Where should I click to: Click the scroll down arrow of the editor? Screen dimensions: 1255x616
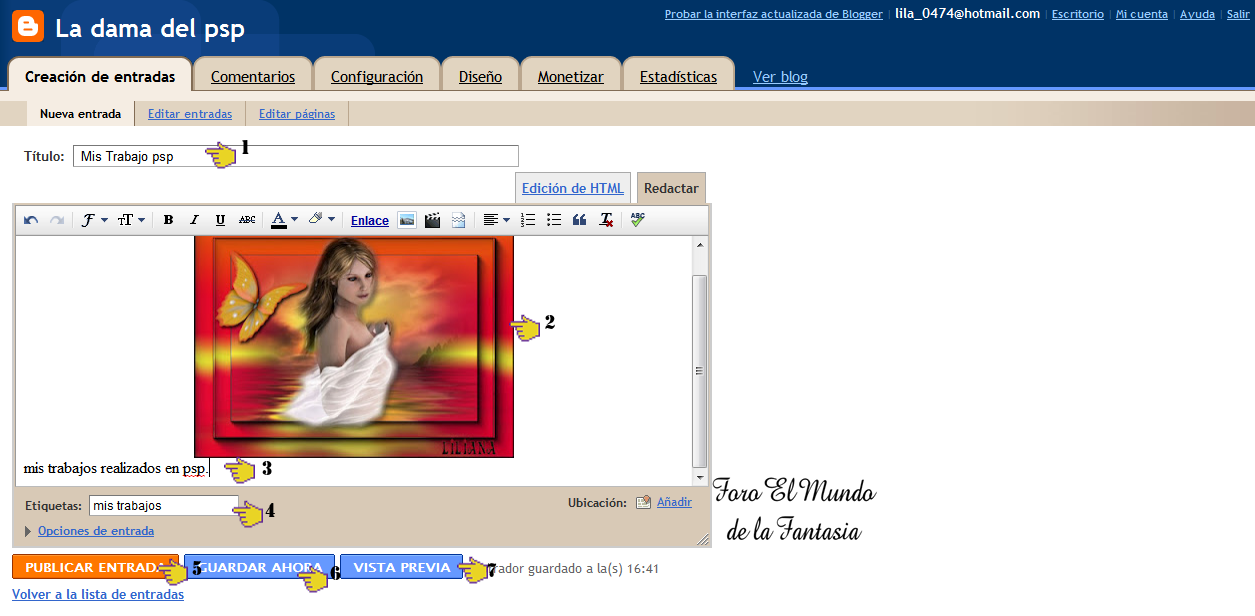tap(700, 478)
